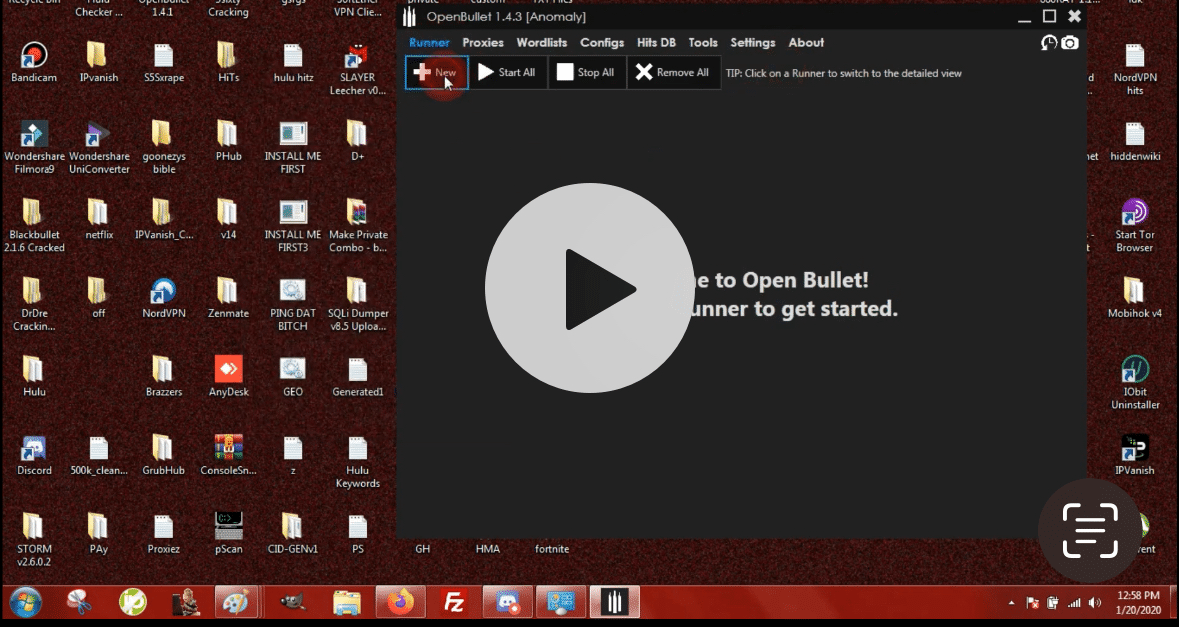Select the Bandicam desktop icon
The height and width of the screenshot is (627, 1179).
[x=34, y=62]
